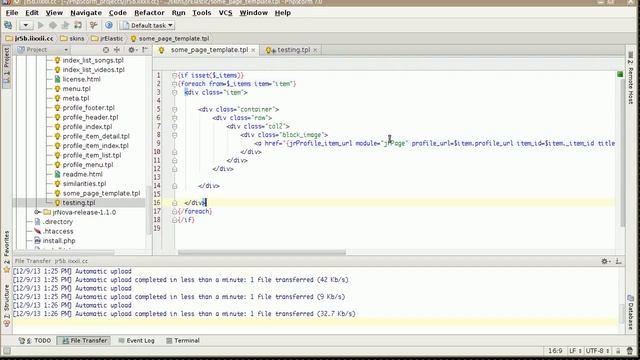Open the Help menu

282,13
